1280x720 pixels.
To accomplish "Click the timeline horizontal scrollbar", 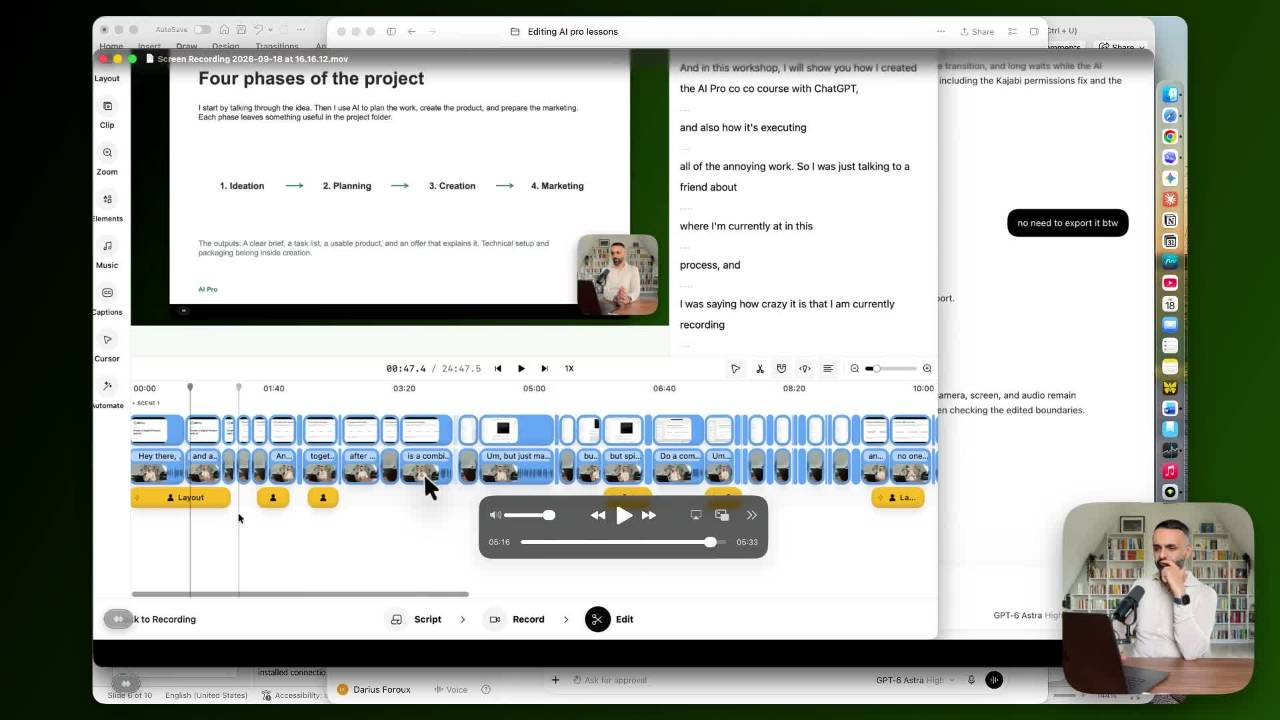I will tap(300, 594).
